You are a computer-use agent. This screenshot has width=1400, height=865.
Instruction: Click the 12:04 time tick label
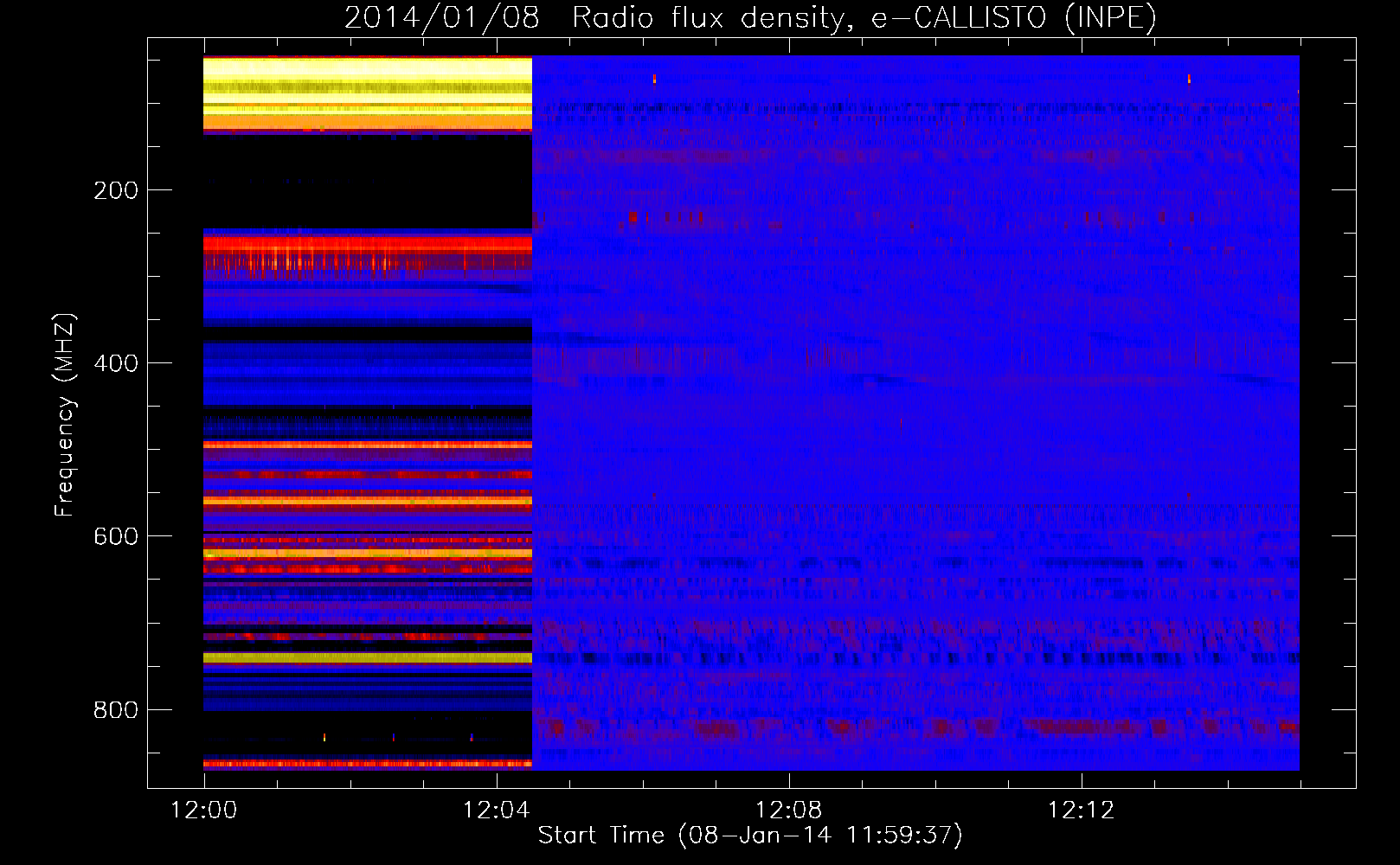coord(497,811)
